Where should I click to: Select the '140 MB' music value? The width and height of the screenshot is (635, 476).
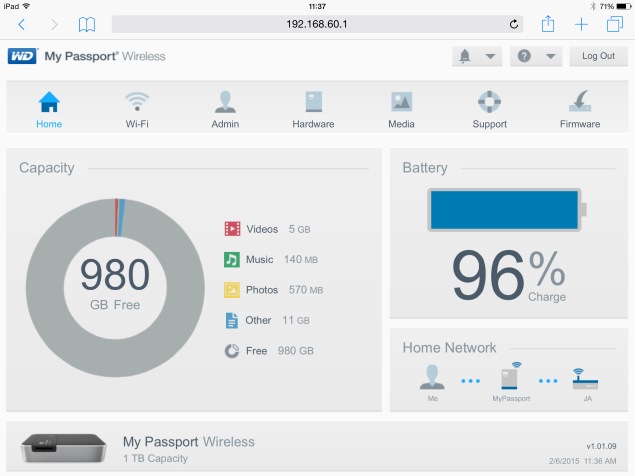[301, 259]
